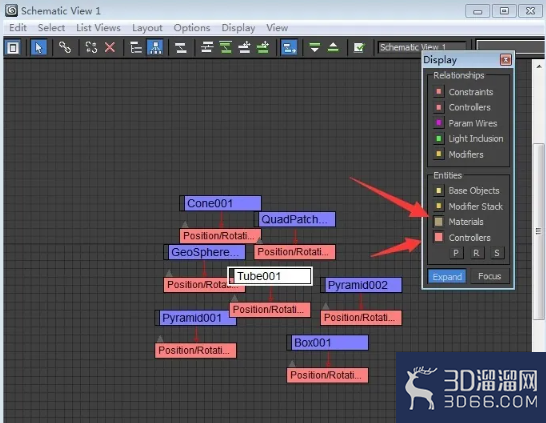Image resolution: width=546 pixels, height=423 pixels.
Task: Toggle Param Wires display
Action: (x=439, y=123)
